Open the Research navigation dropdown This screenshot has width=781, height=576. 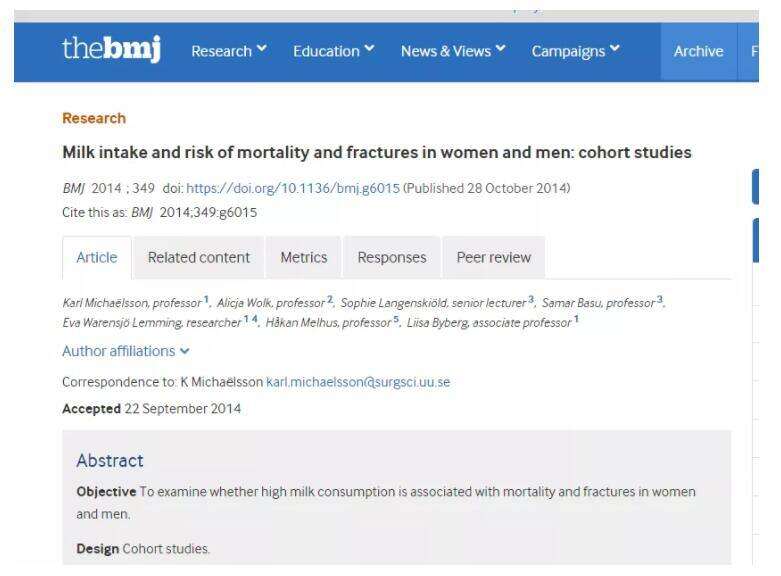[x=228, y=52]
